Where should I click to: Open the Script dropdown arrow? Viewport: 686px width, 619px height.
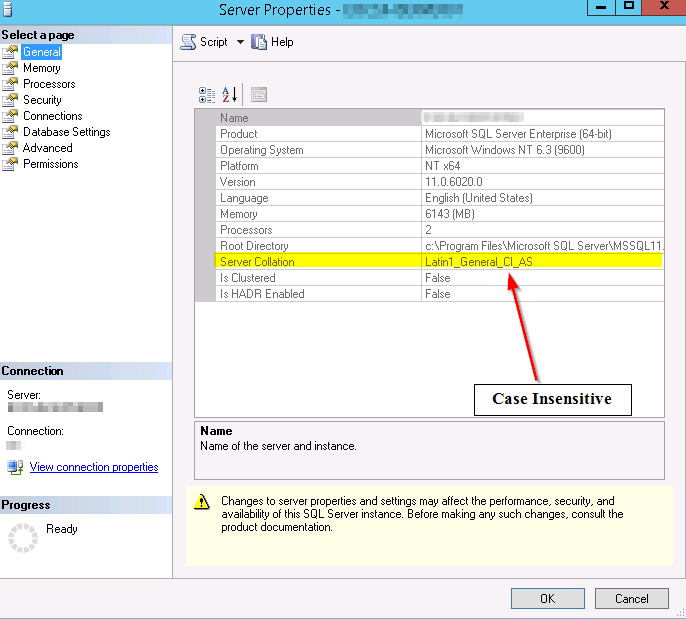click(240, 42)
